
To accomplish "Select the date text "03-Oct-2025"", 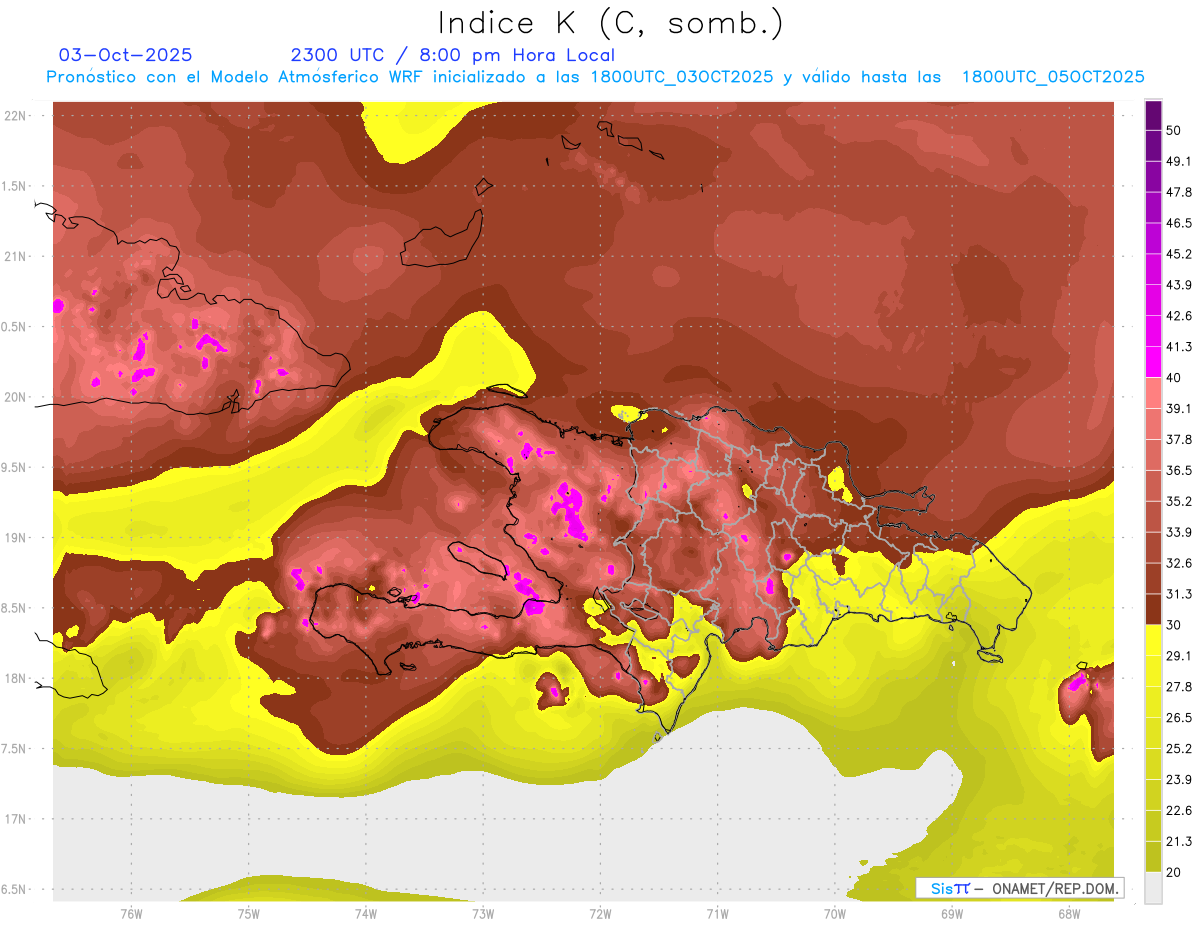I will point(126,55).
